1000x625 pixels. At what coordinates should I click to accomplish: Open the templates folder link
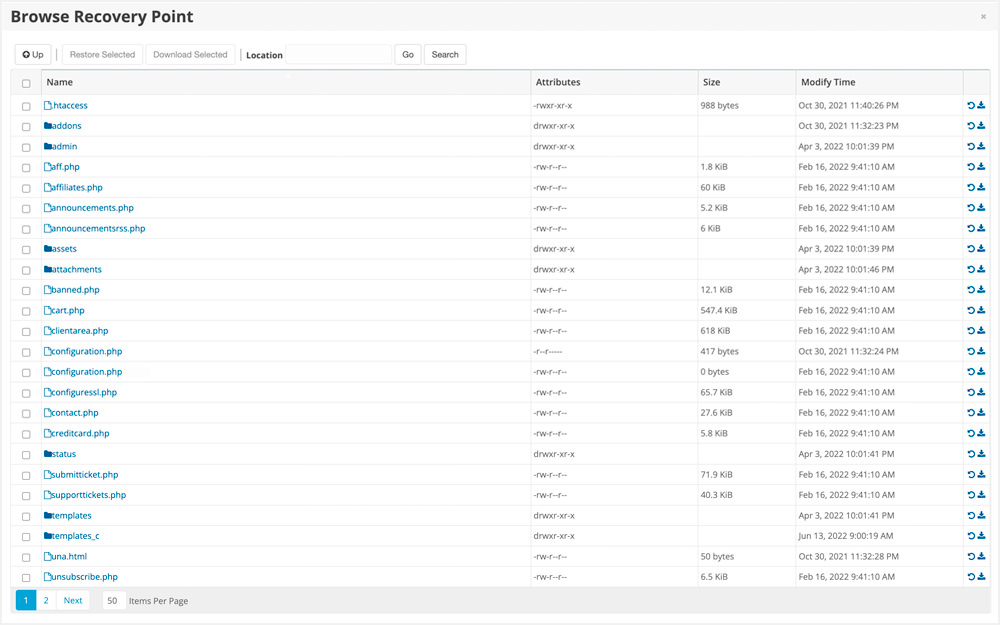71,516
